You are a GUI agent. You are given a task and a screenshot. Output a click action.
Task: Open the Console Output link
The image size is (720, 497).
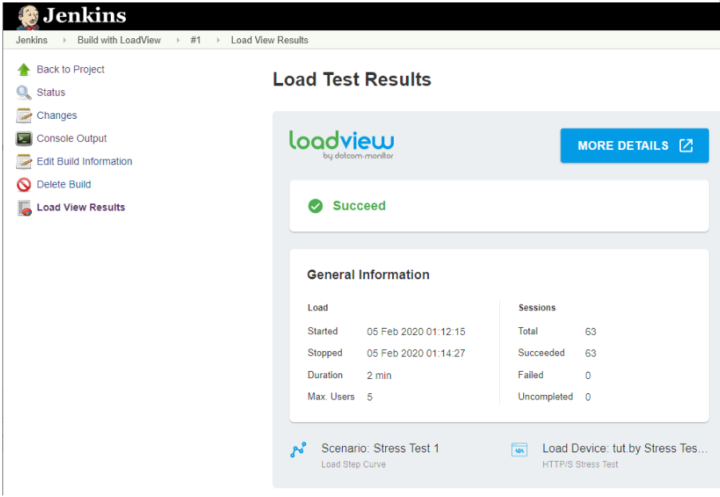pos(72,138)
